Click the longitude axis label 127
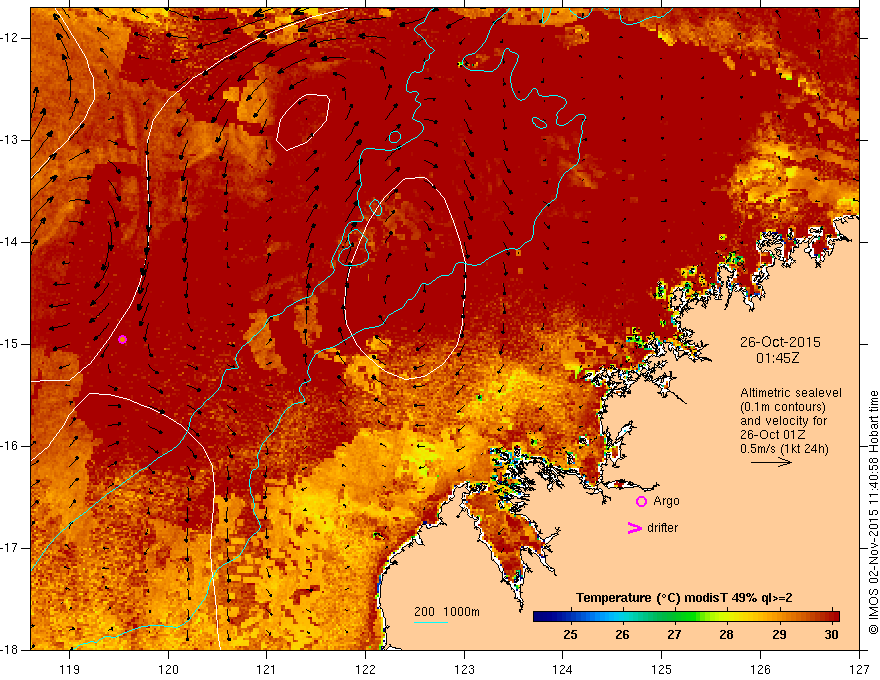 pyautogui.click(x=859, y=669)
